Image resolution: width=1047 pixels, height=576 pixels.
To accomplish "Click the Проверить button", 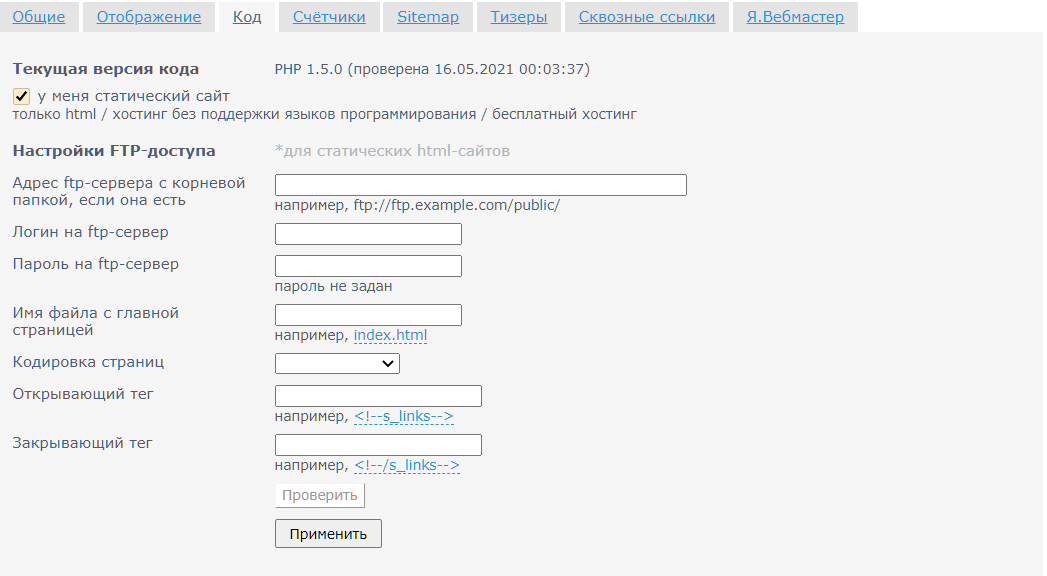I will (320, 495).
